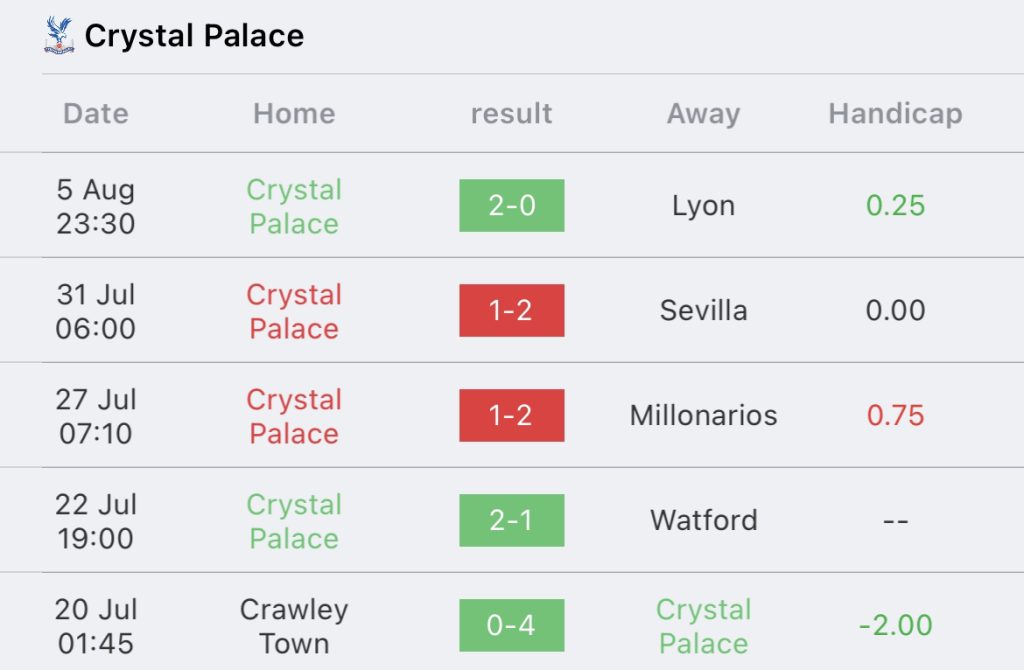This screenshot has height=670, width=1024.
Task: Click the green 0.25 handicap value
Action: pyautogui.click(x=895, y=206)
